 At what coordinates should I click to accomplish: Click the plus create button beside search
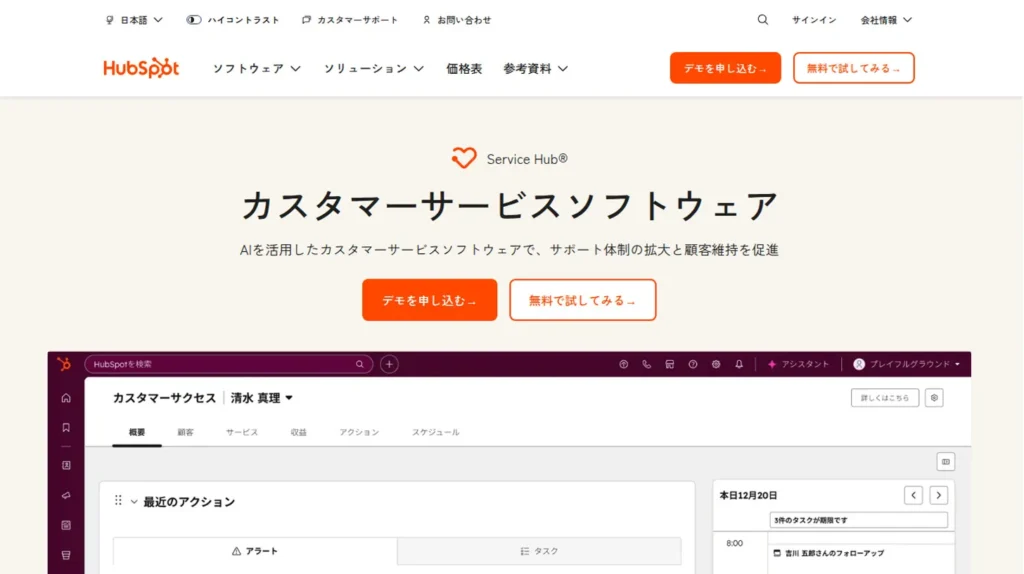tap(389, 364)
